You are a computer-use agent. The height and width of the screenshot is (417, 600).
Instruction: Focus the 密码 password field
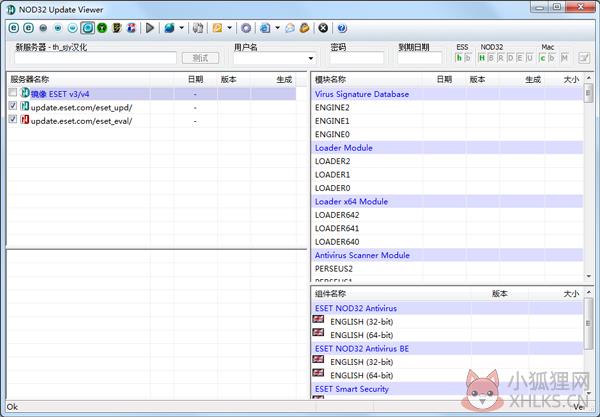point(357,58)
